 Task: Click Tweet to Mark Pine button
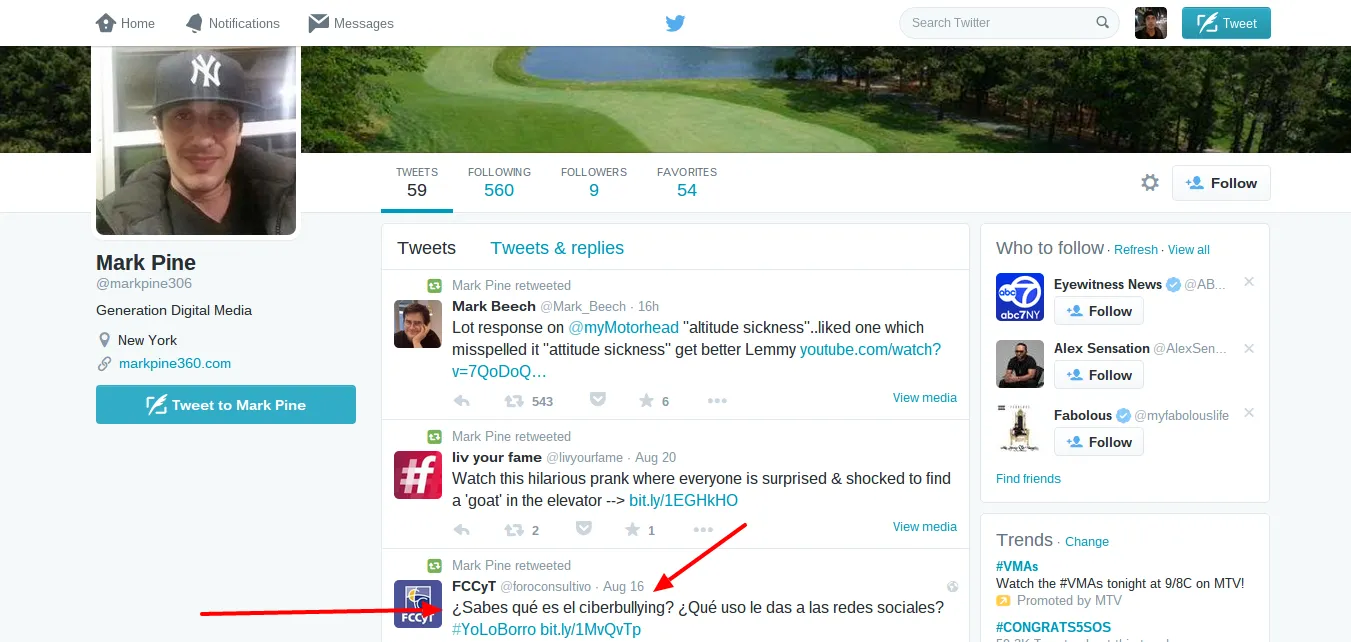pyautogui.click(x=226, y=405)
